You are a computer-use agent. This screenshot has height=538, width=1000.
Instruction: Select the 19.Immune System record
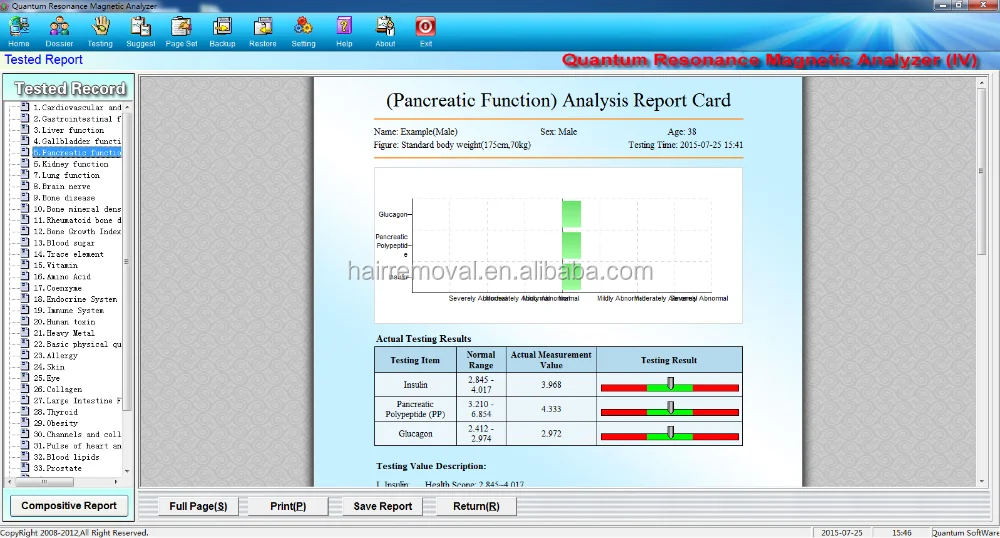tap(68, 310)
